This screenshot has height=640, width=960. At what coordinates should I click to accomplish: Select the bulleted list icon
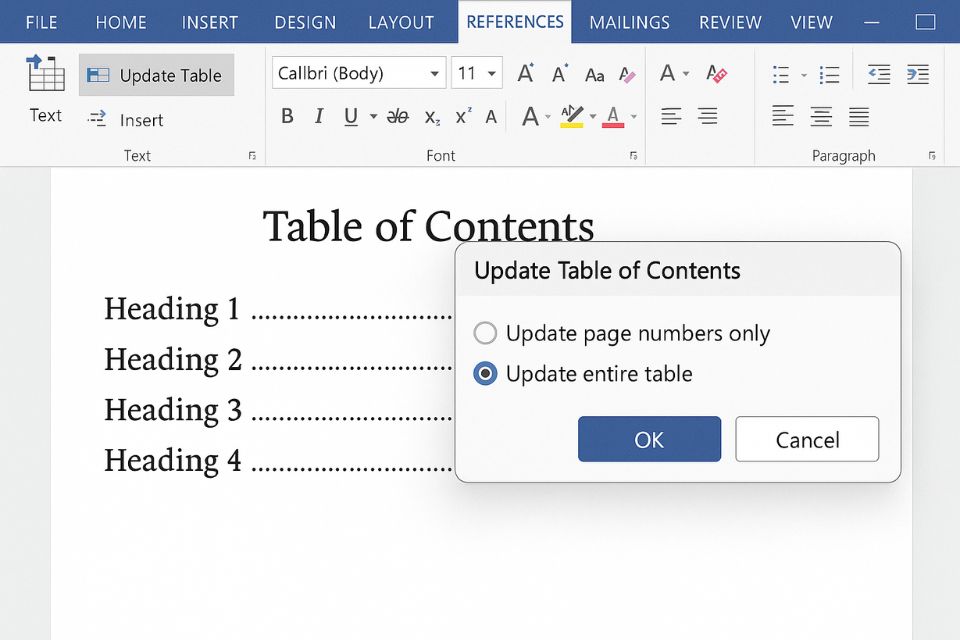click(x=778, y=73)
